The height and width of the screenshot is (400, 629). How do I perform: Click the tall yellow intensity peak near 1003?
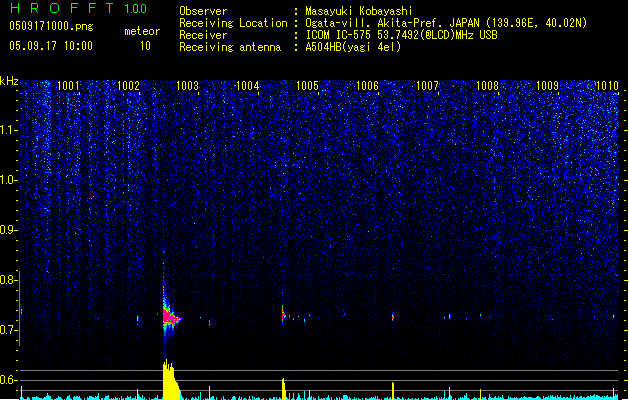coord(170,379)
